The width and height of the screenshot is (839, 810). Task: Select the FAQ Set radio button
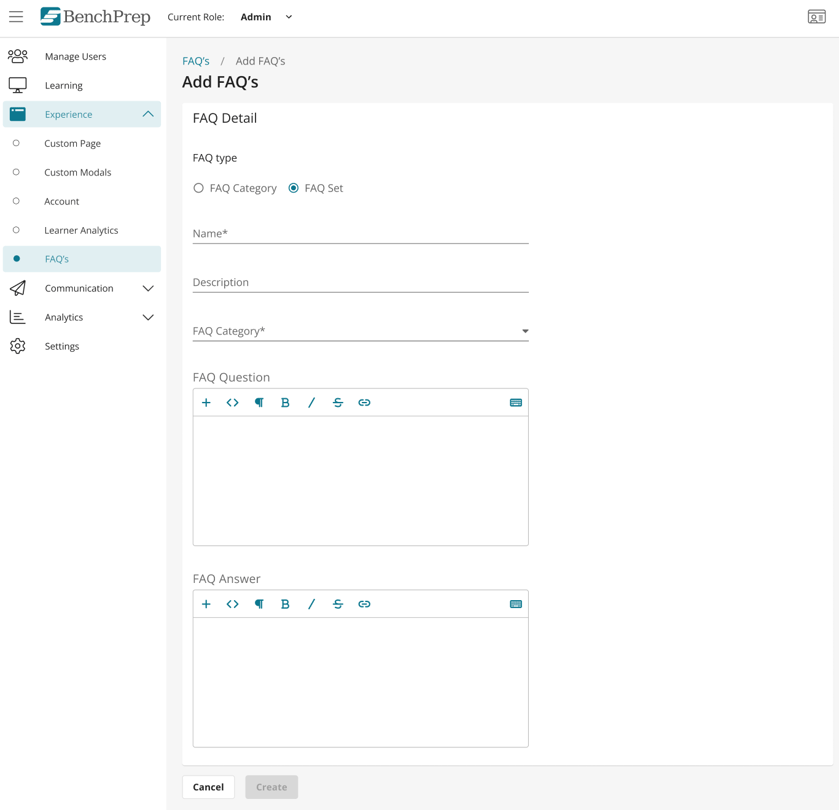click(x=294, y=188)
